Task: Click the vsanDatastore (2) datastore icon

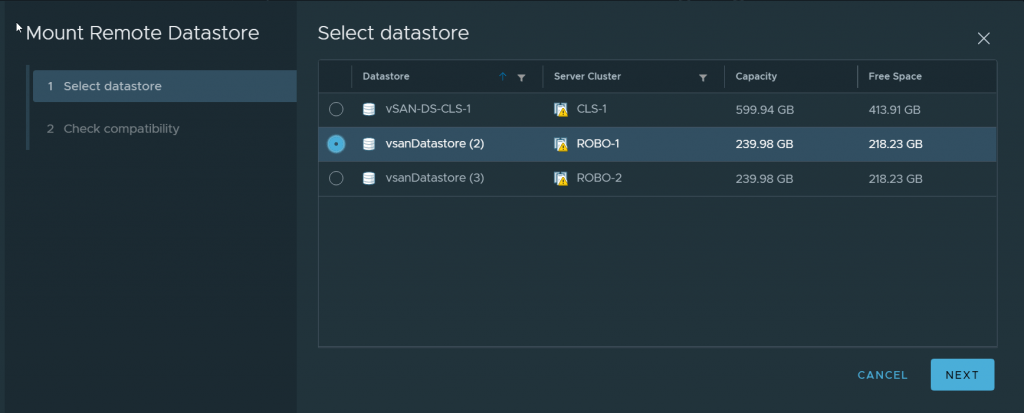Action: [369, 144]
